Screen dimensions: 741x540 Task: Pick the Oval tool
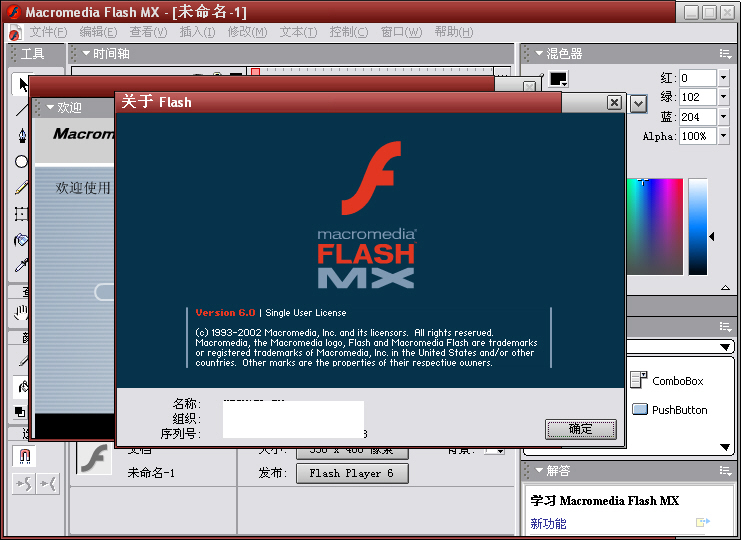click(x=22, y=162)
